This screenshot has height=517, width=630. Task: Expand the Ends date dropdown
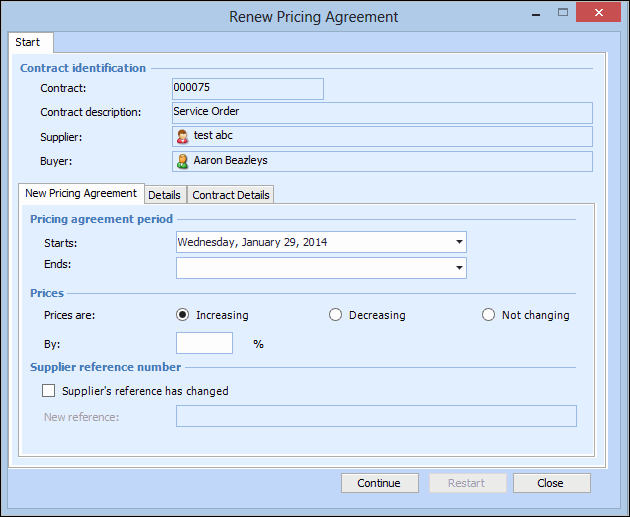click(x=458, y=268)
